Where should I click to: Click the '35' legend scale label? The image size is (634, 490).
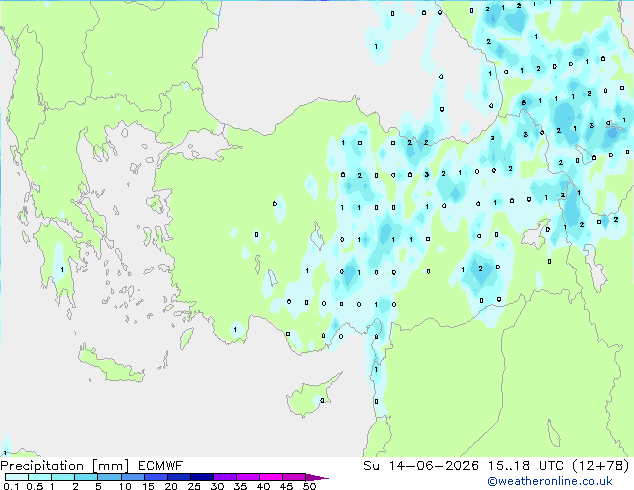[x=240, y=486]
